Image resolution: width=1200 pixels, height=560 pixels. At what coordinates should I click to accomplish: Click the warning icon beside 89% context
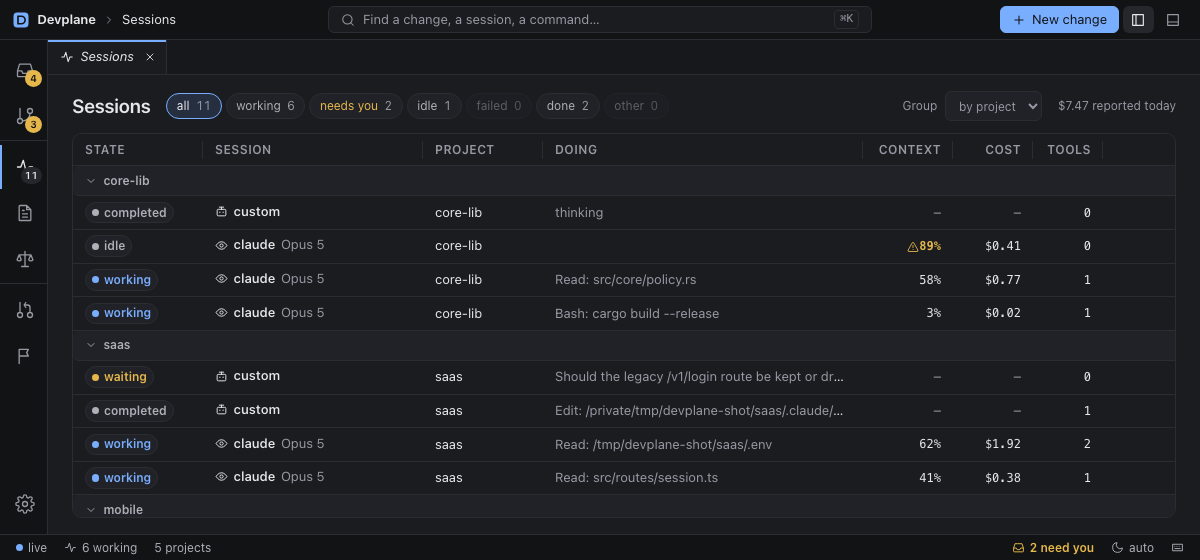coord(912,246)
